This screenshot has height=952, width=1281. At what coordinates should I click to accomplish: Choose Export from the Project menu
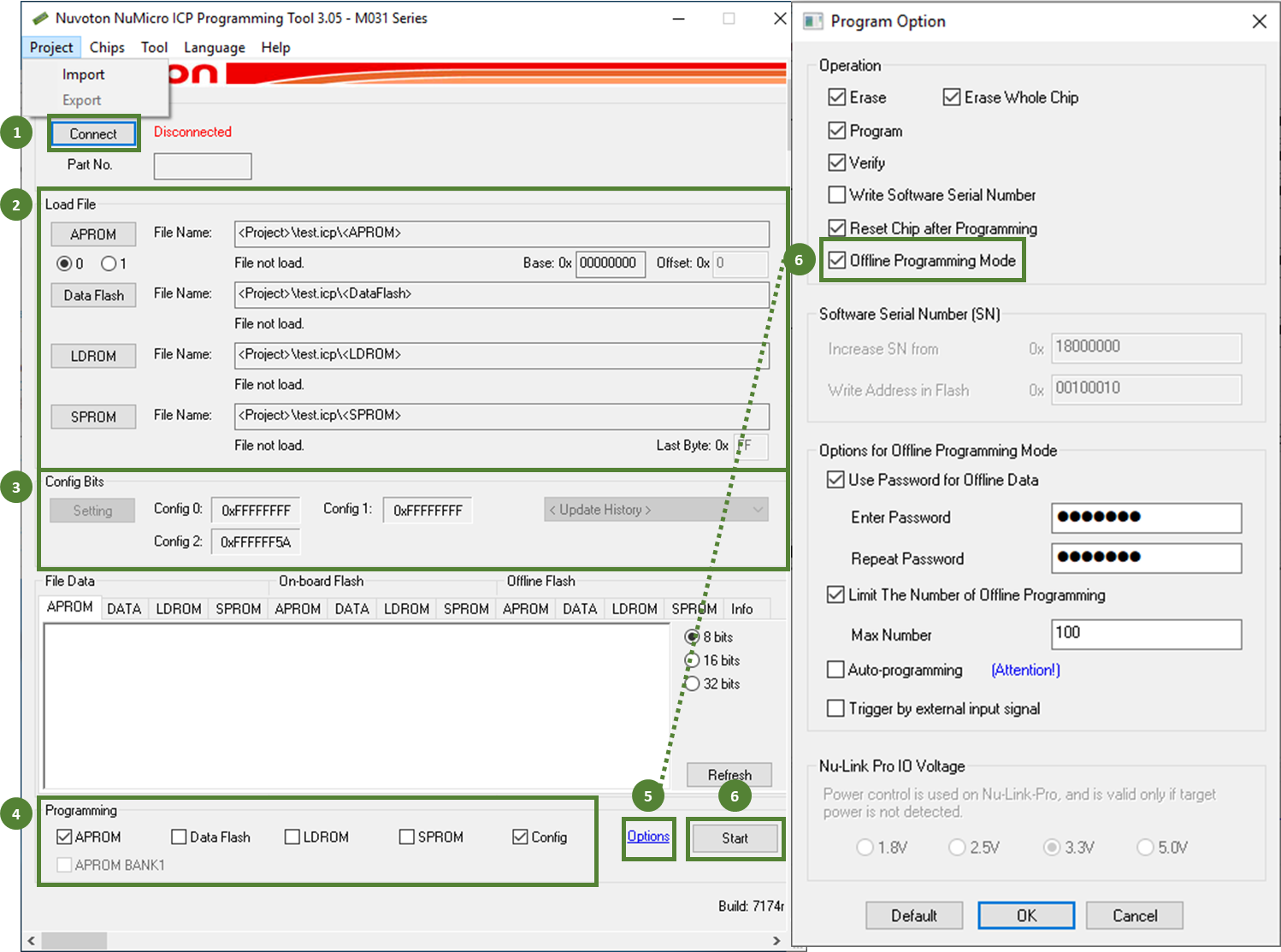82,100
